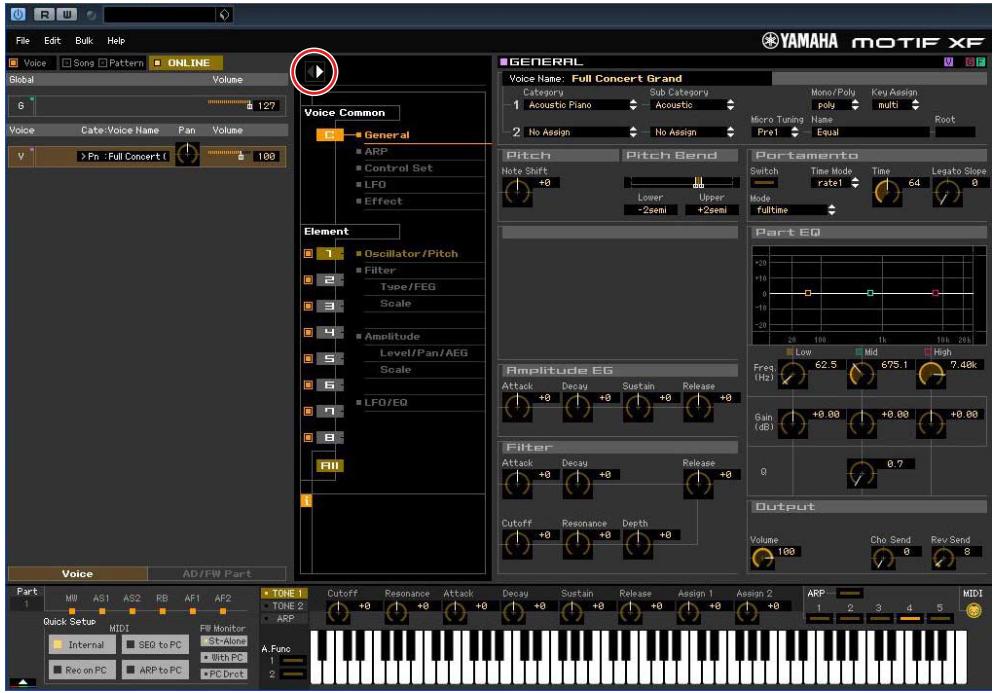Open the Bulk menu
The width and height of the screenshot is (995, 693).
[84, 41]
